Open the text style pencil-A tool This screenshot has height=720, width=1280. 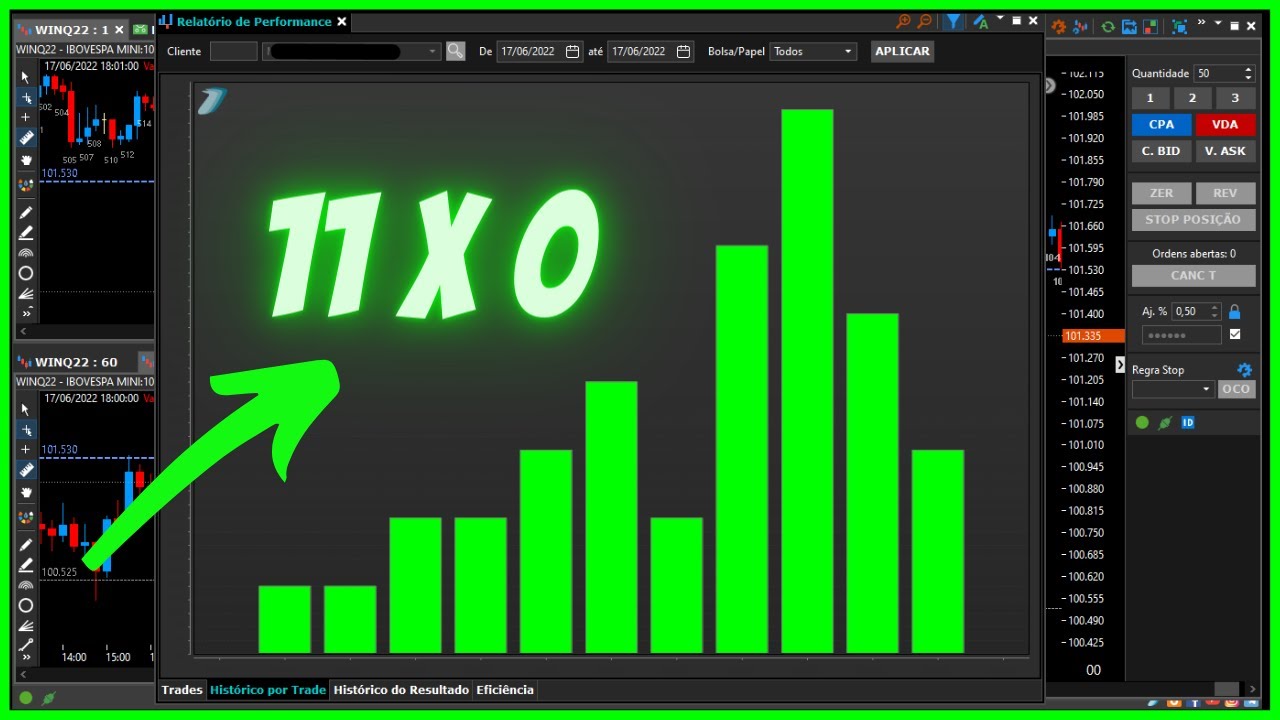pyautogui.click(x=980, y=21)
